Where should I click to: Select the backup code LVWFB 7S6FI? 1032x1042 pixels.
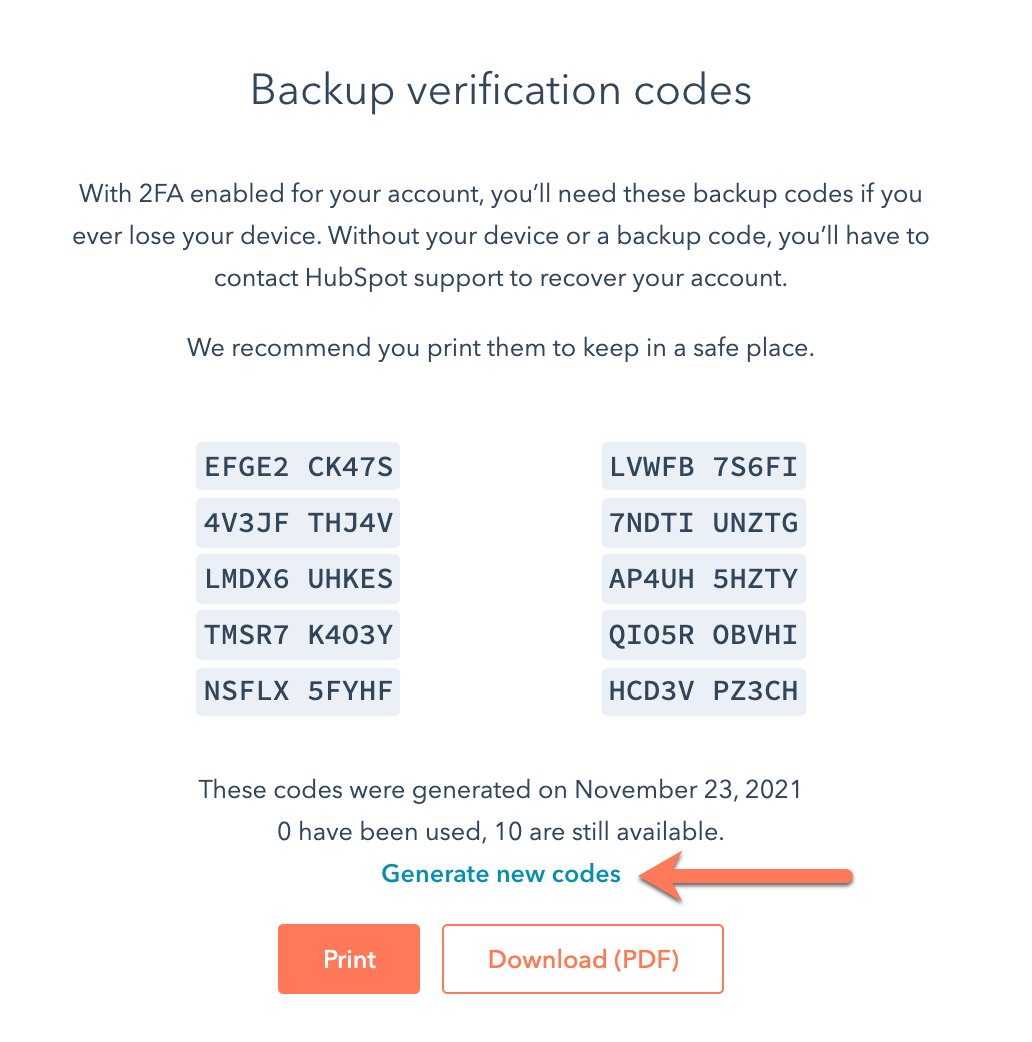point(703,465)
